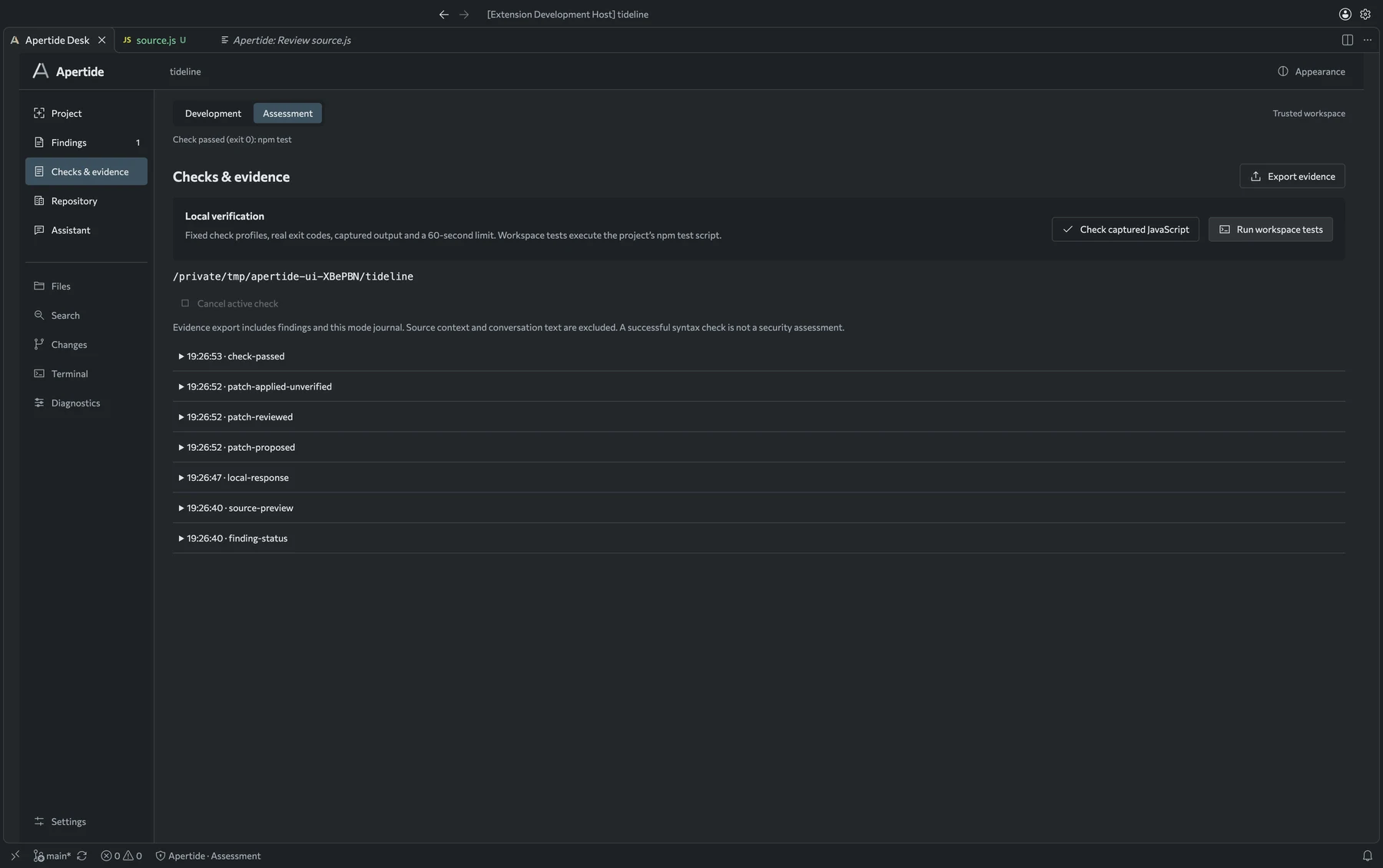Expand the patch-applied-unverified entry
This screenshot has width=1383, height=868.
pyautogui.click(x=759, y=386)
